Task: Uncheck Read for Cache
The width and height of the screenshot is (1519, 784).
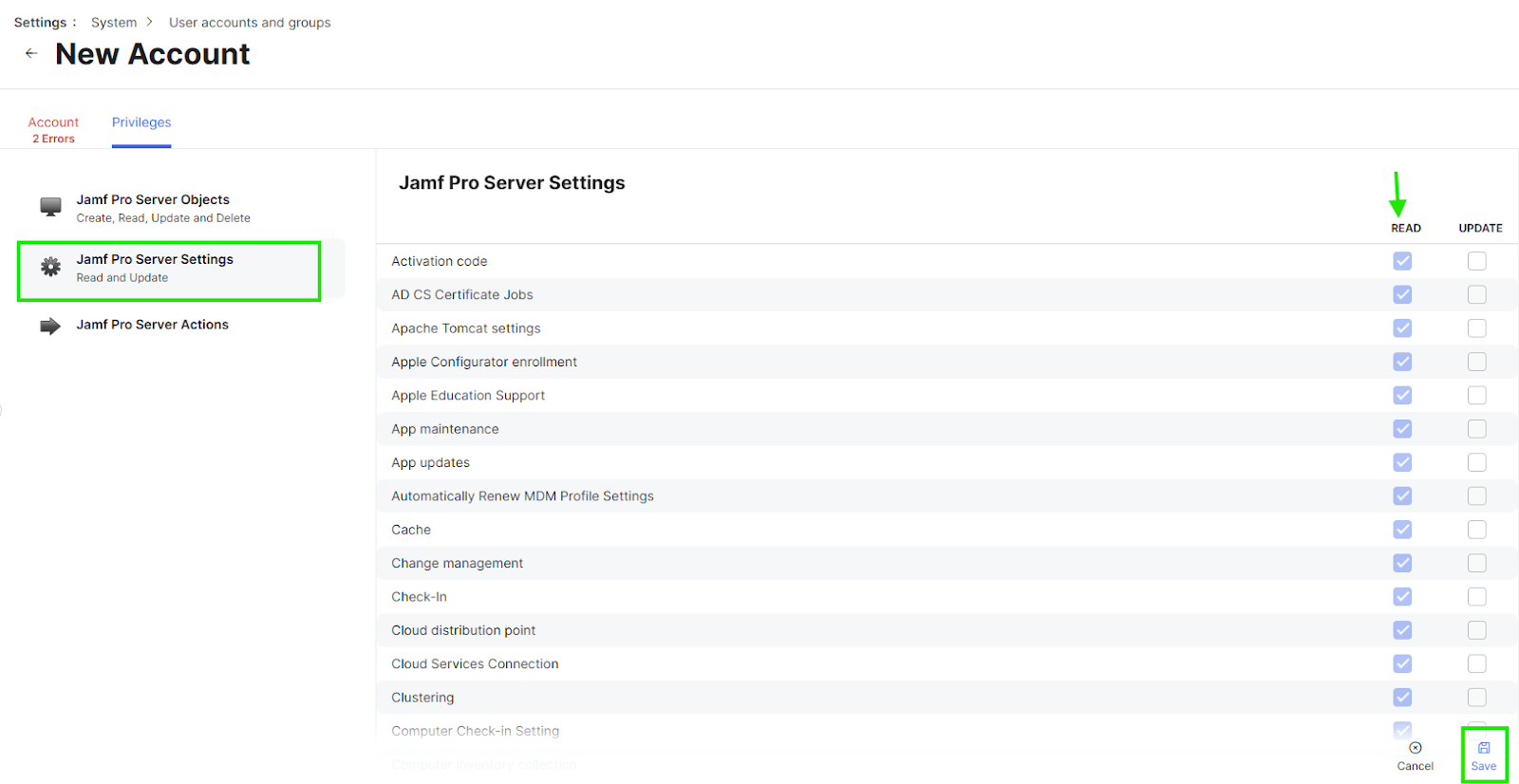Action: pos(1402,530)
